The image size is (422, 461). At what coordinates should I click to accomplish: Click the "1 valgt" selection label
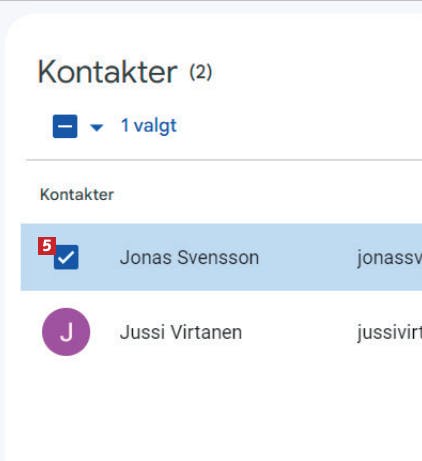point(149,126)
